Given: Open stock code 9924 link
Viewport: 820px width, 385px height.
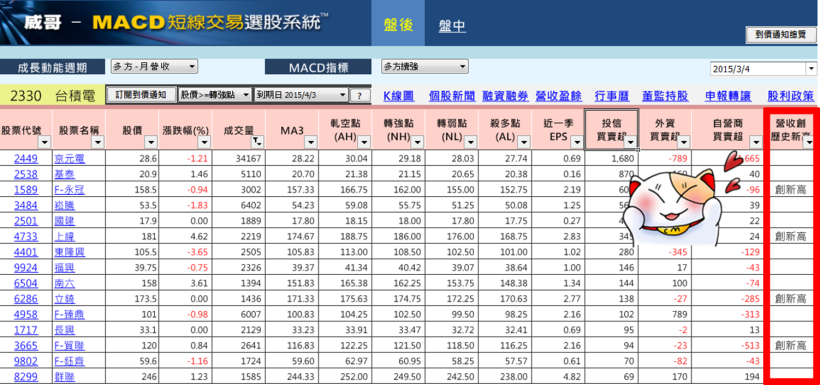Looking at the screenshot, I should click(x=26, y=267).
